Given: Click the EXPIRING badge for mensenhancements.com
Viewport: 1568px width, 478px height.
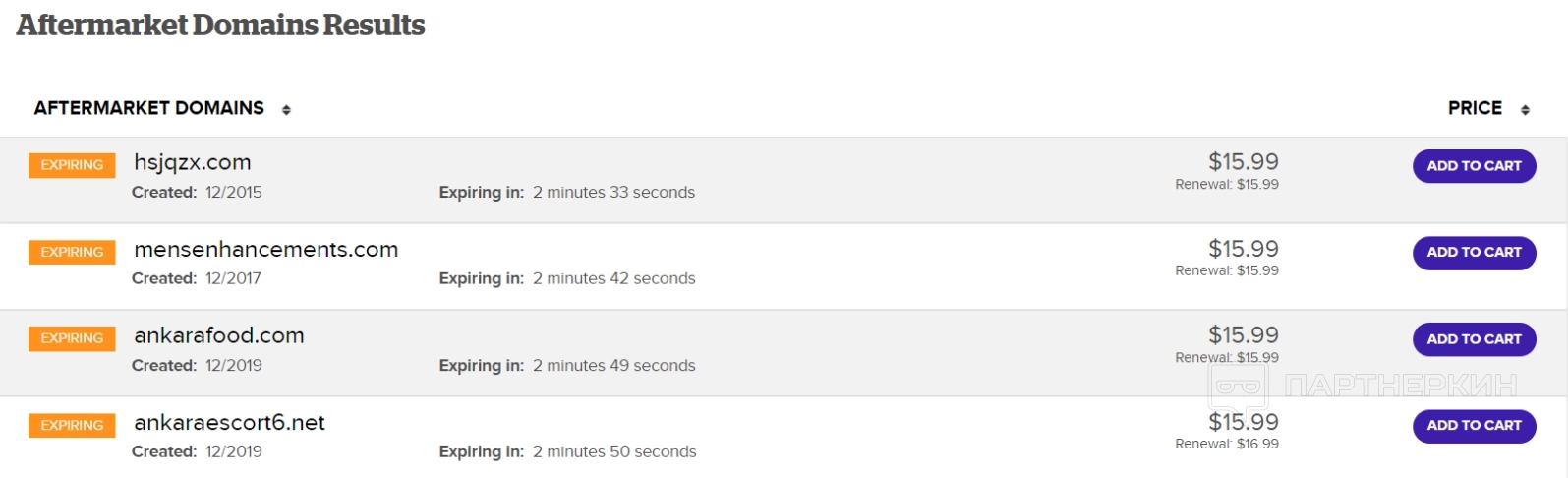Looking at the screenshot, I should (x=72, y=252).
